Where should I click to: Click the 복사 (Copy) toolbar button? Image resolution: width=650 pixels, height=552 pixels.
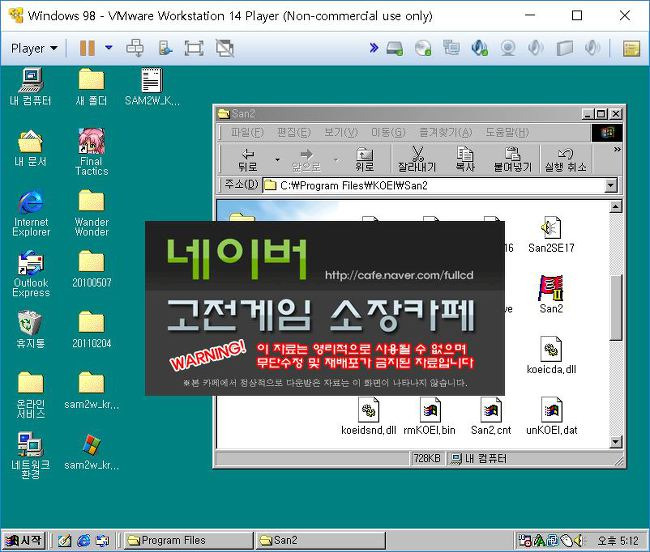465,160
